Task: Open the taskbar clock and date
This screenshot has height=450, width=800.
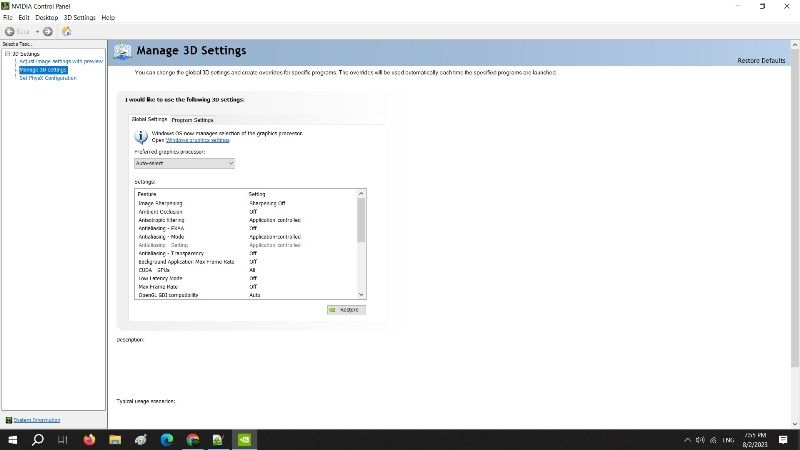Action: point(755,440)
